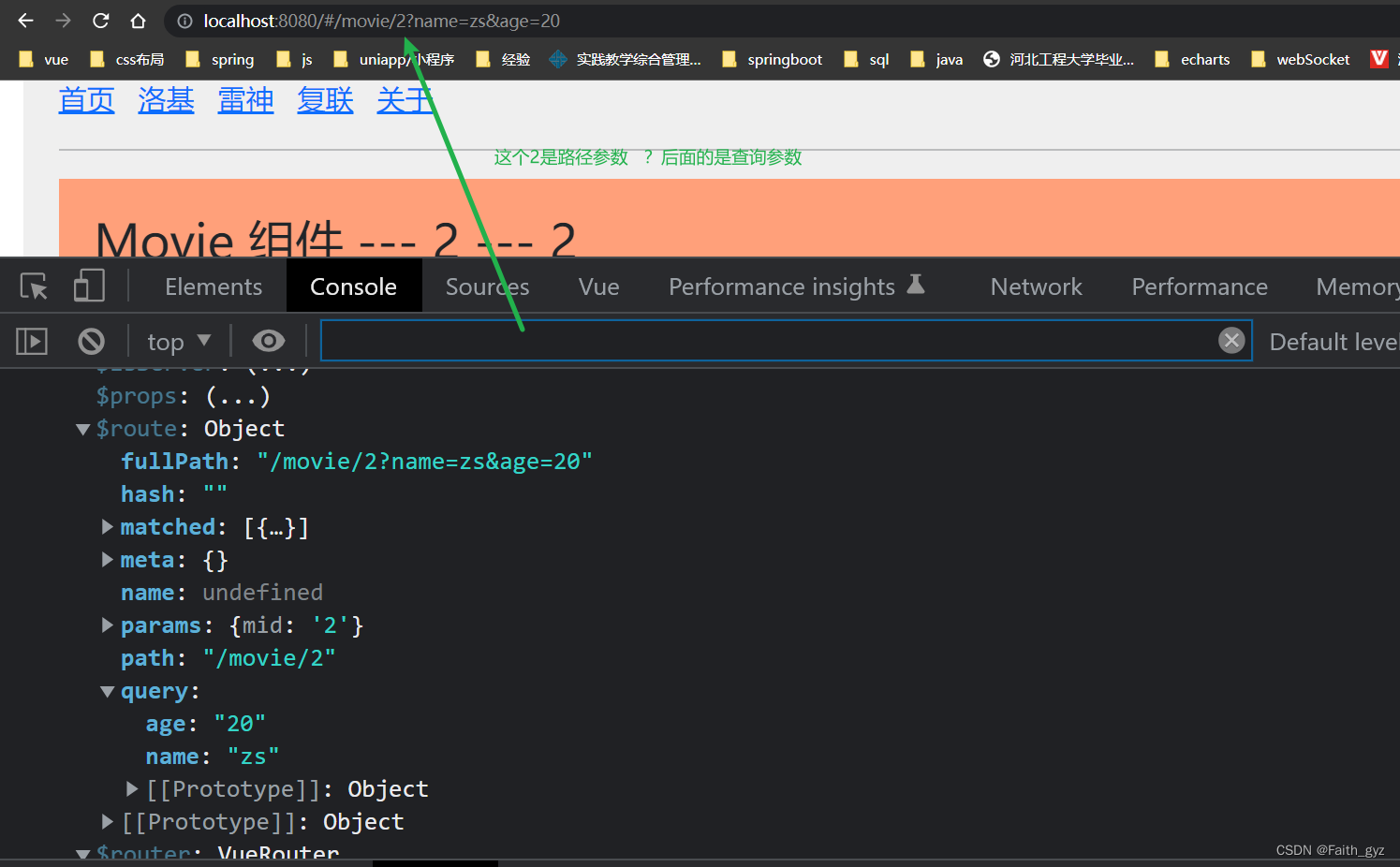The height and width of the screenshot is (867, 1400).
Task: Switch to the Console tab
Action: point(353,287)
